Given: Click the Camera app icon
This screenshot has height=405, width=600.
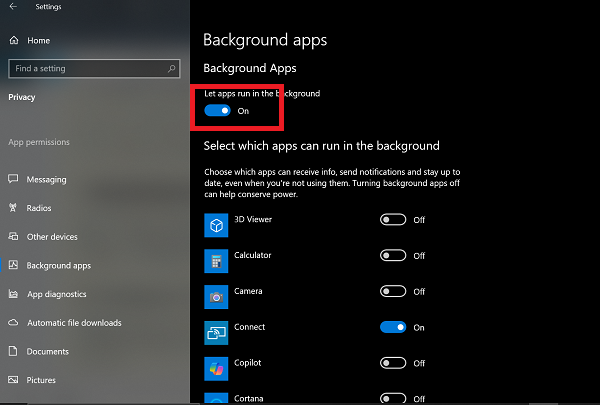Looking at the screenshot, I should pos(216,297).
